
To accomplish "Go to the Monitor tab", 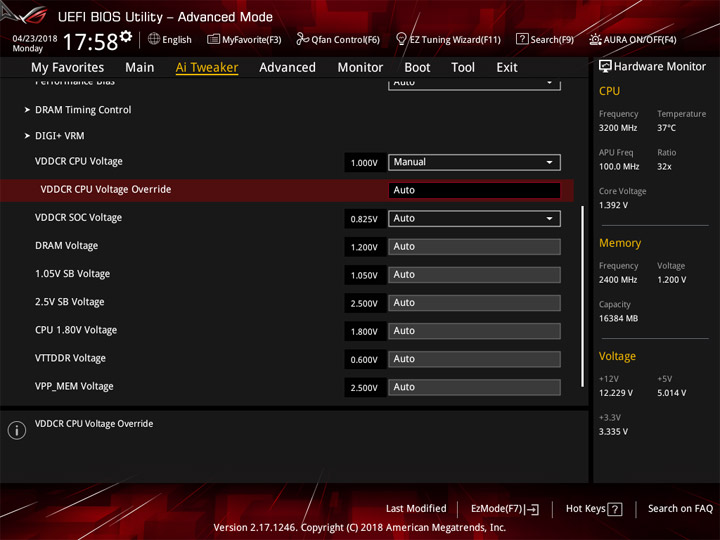I will pyautogui.click(x=360, y=68).
